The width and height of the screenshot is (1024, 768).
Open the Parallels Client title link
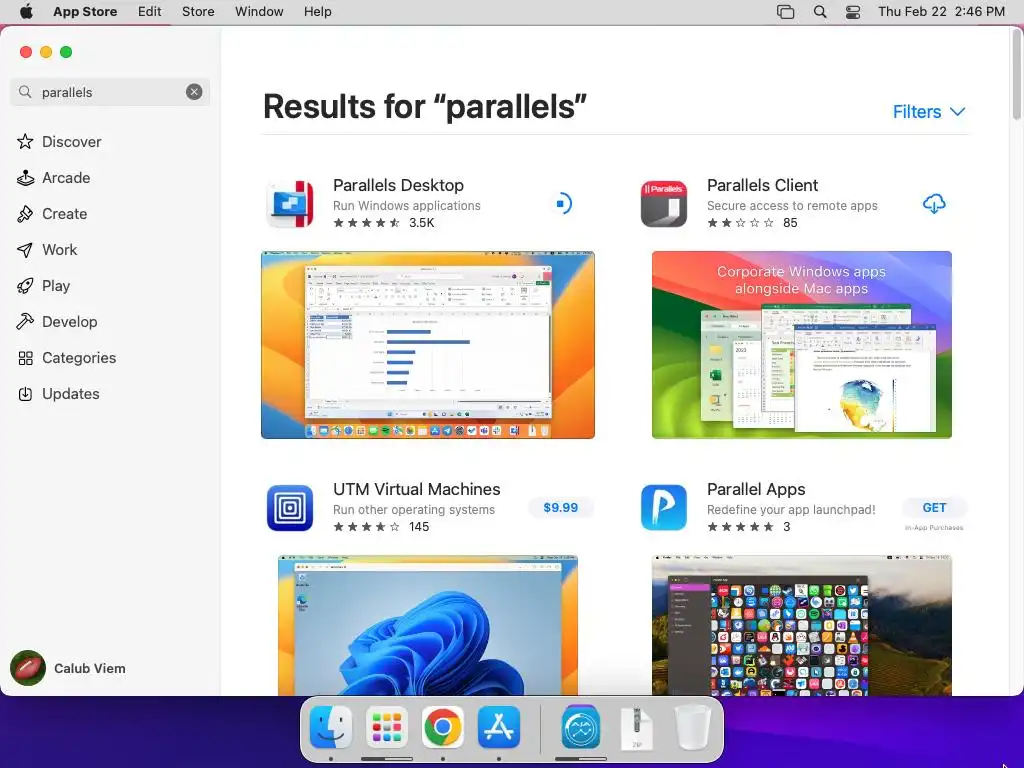tap(762, 185)
